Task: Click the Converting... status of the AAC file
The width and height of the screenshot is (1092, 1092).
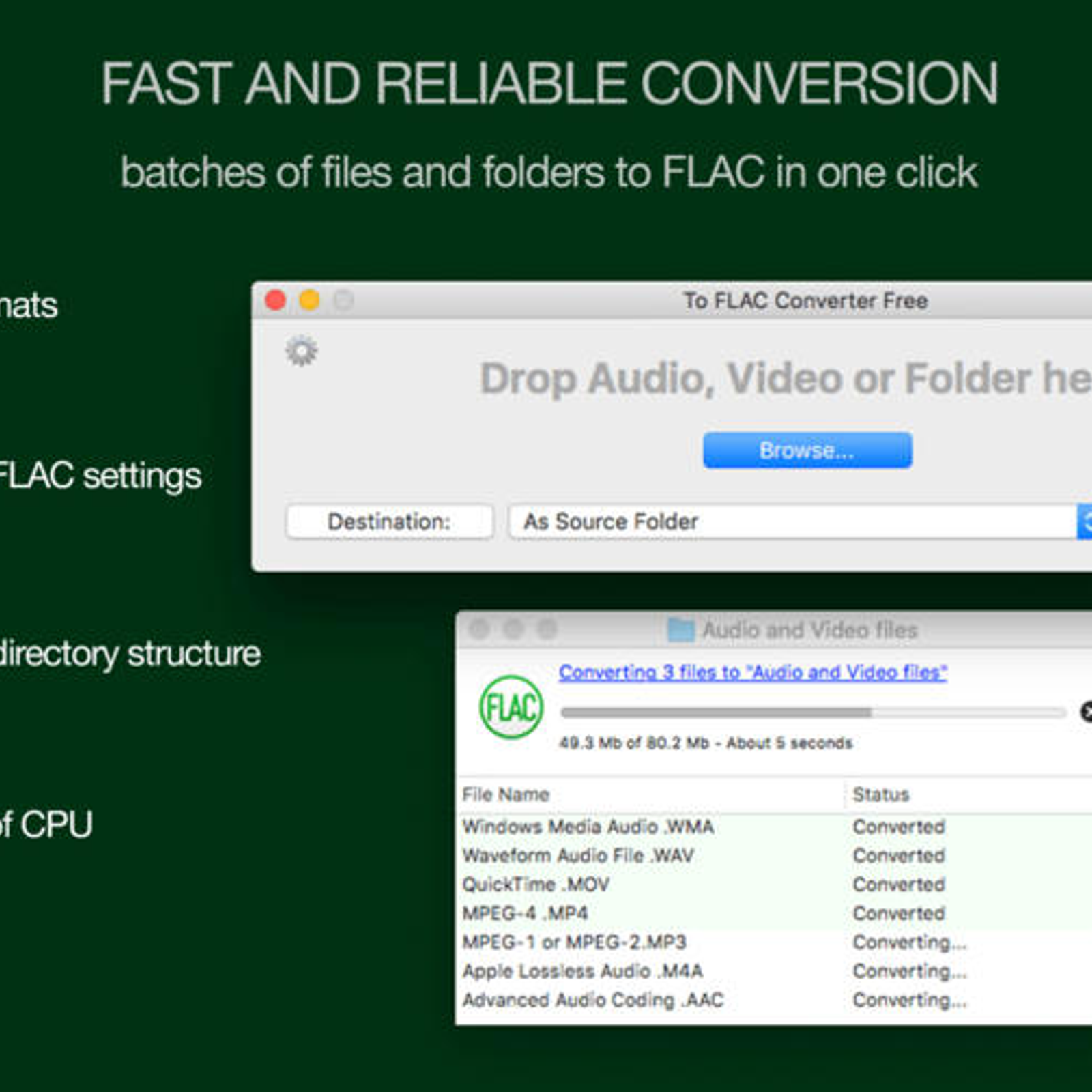Action: 910,1001
